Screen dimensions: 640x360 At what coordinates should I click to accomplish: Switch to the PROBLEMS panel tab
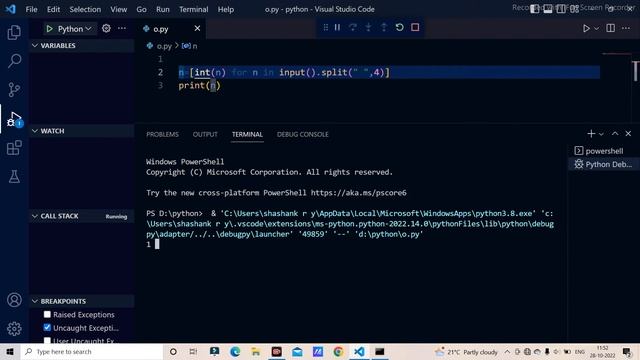(162, 134)
